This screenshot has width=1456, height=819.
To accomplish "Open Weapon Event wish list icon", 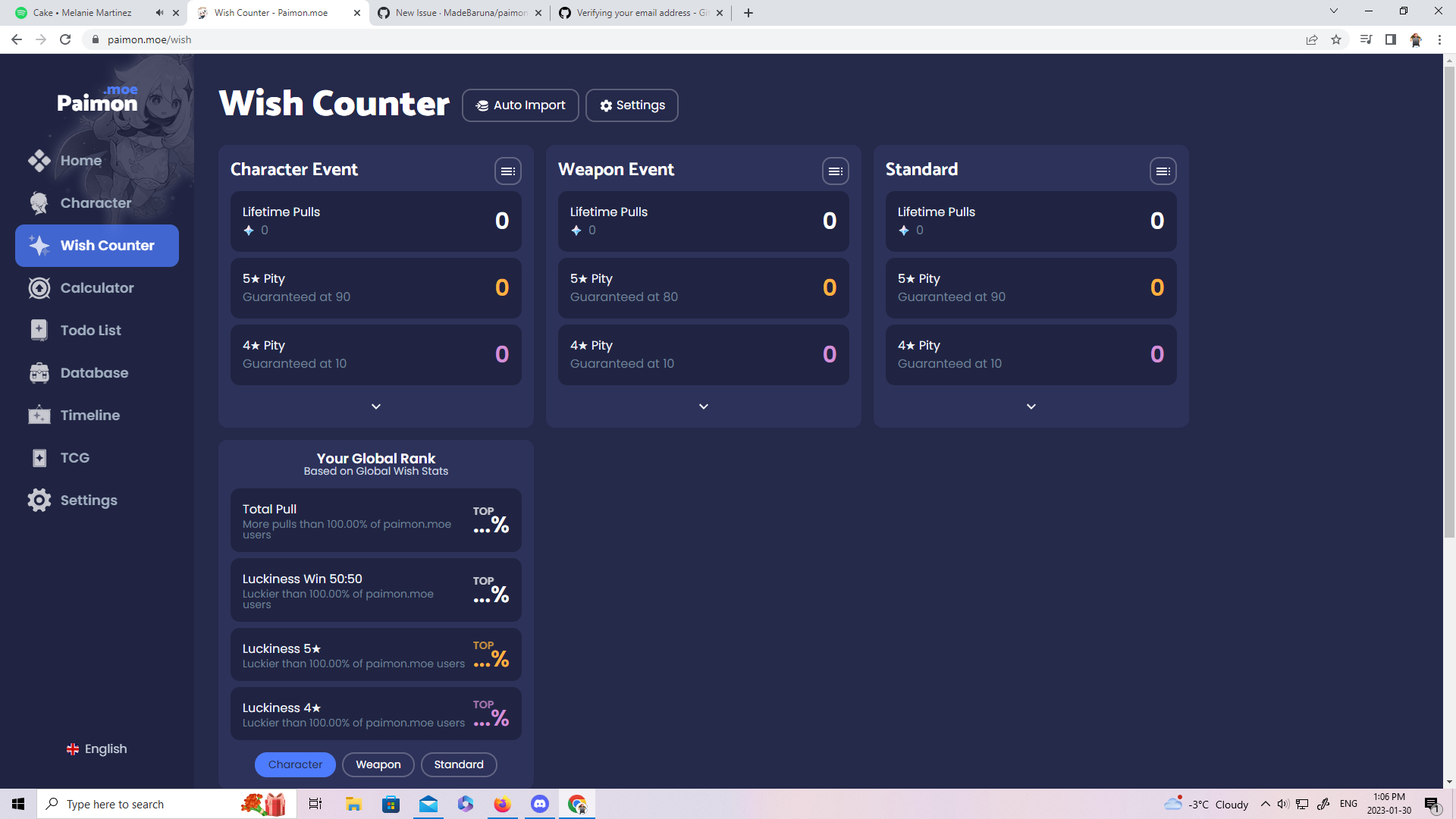I will (835, 171).
